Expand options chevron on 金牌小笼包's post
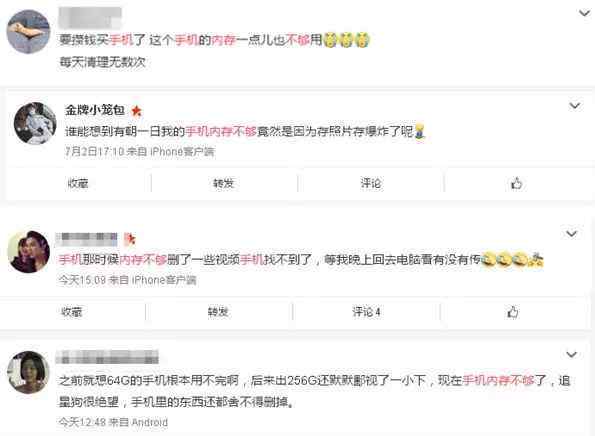Viewport: 595px width, 436px height. pyautogui.click(x=575, y=105)
